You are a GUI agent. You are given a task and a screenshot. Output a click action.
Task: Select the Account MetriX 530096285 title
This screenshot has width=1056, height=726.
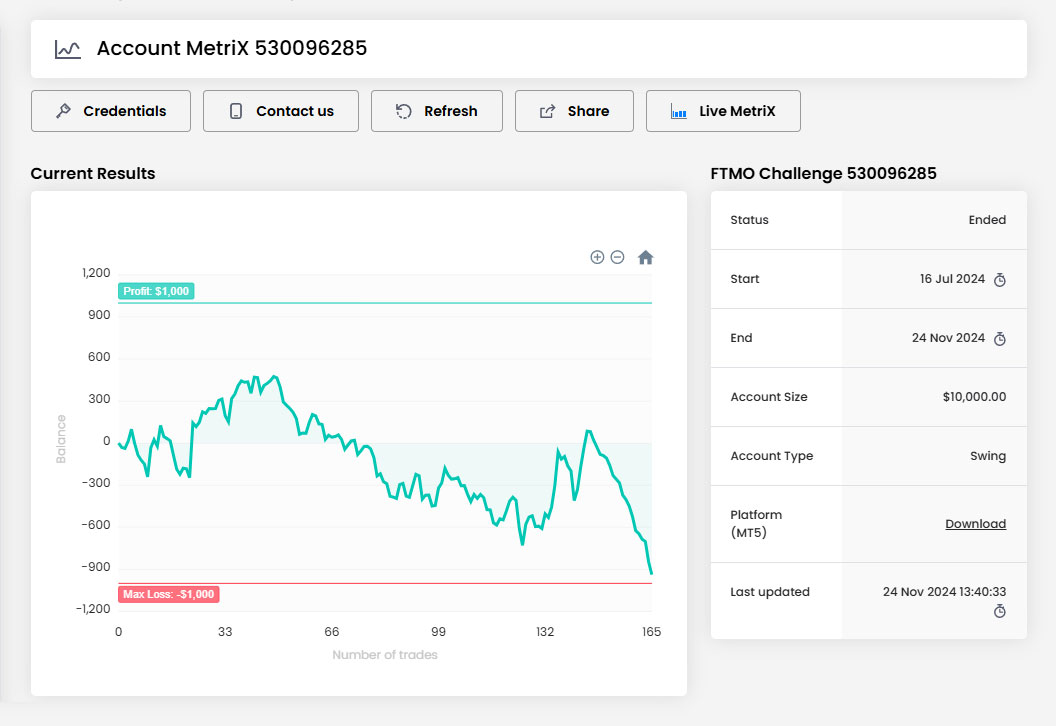(232, 48)
